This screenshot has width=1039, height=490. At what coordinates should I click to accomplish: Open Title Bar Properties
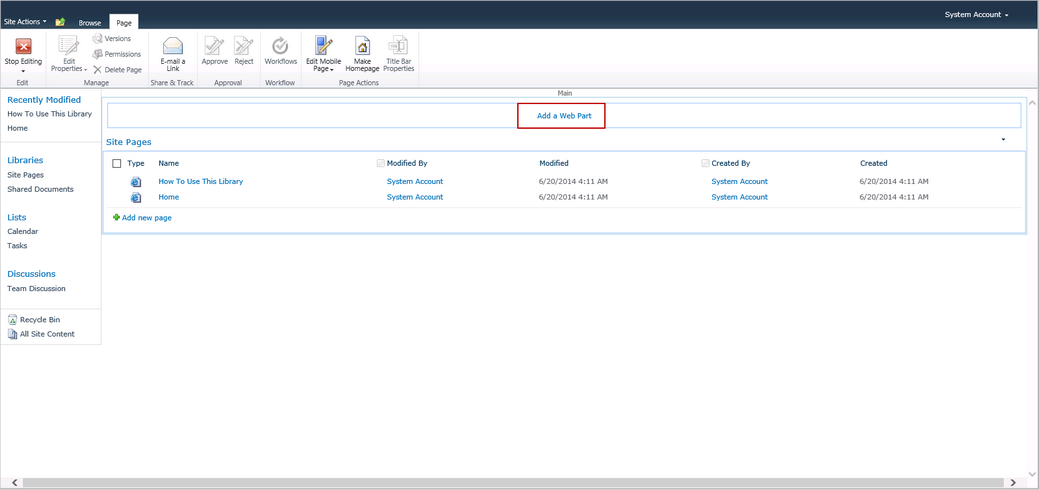click(x=399, y=54)
